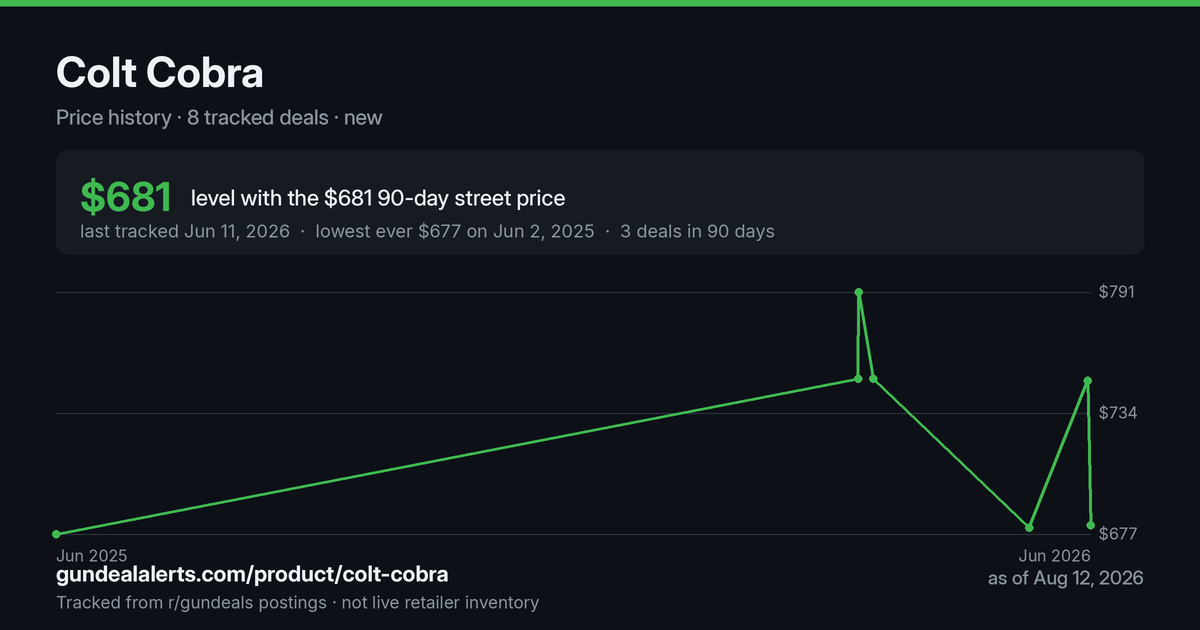Click the data point just before the $791 spike

coord(858,379)
